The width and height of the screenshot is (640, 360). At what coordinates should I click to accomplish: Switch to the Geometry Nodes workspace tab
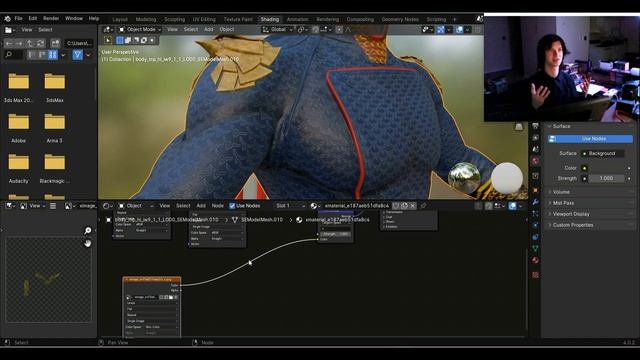(400, 19)
